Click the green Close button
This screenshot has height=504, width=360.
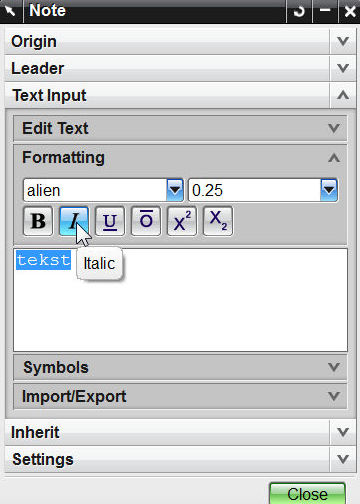pyautogui.click(x=307, y=494)
